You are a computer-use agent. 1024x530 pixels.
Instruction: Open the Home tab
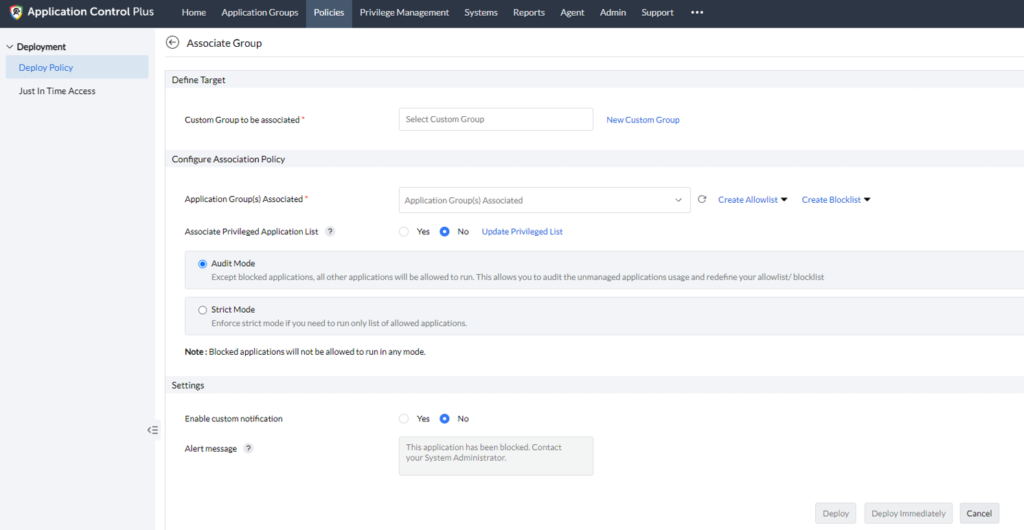[193, 12]
